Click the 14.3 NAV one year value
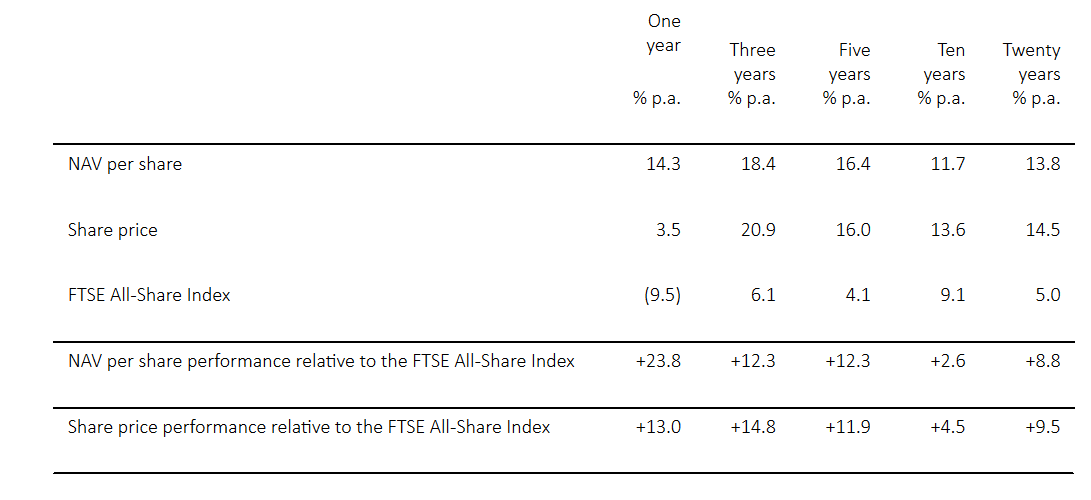 click(664, 164)
